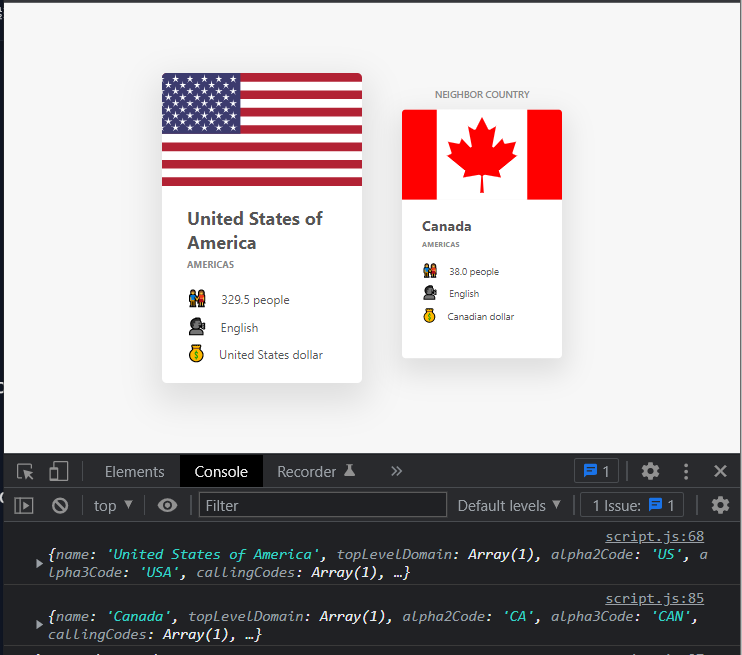742x655 pixels.
Task: Open the Recorder tab
Action: click(316, 471)
